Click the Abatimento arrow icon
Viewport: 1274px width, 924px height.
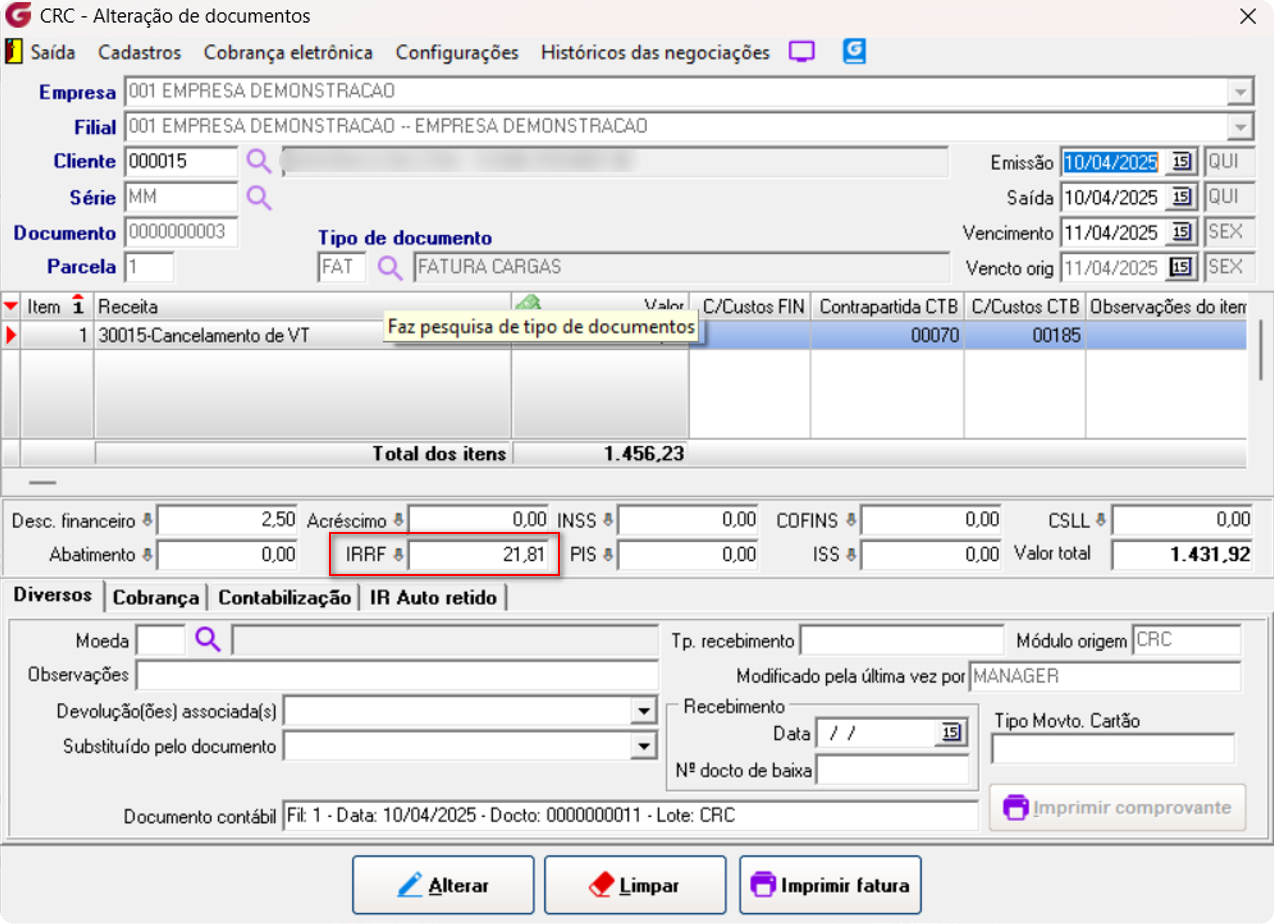click(147, 554)
